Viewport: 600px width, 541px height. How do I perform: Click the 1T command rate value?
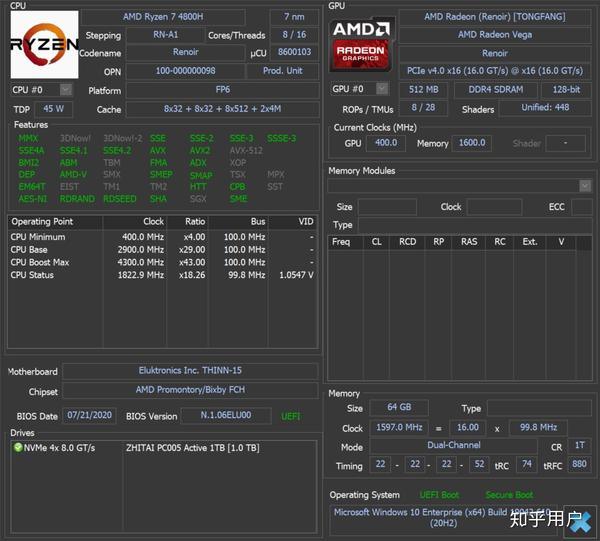click(580, 445)
